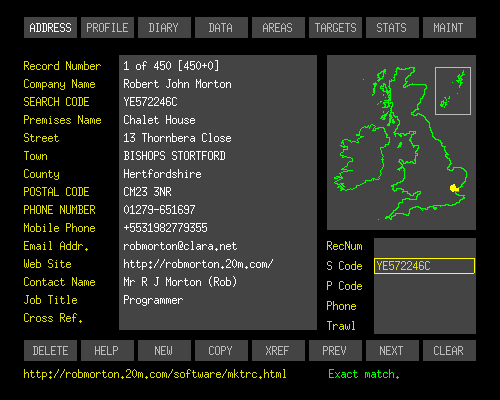This screenshot has width=500, height=400.
Task: Click the CLEAR button
Action: [x=449, y=350]
